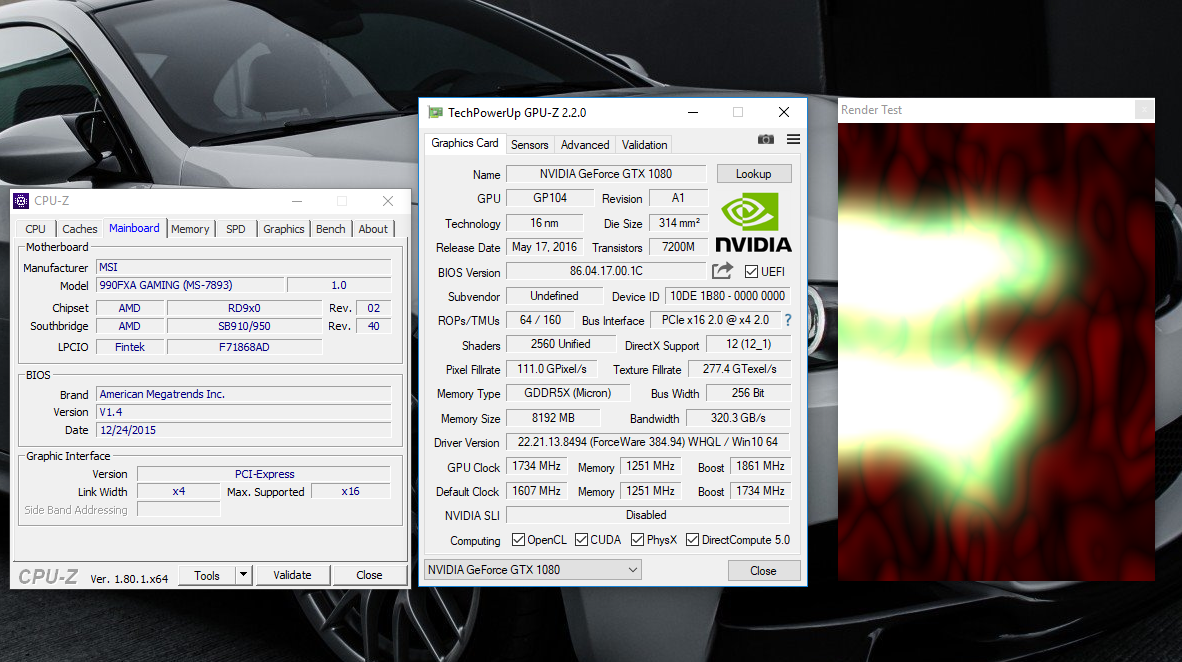Take a screenshot with GPU-Z camera icon
Viewport: 1182px width, 662px height.
765,139
